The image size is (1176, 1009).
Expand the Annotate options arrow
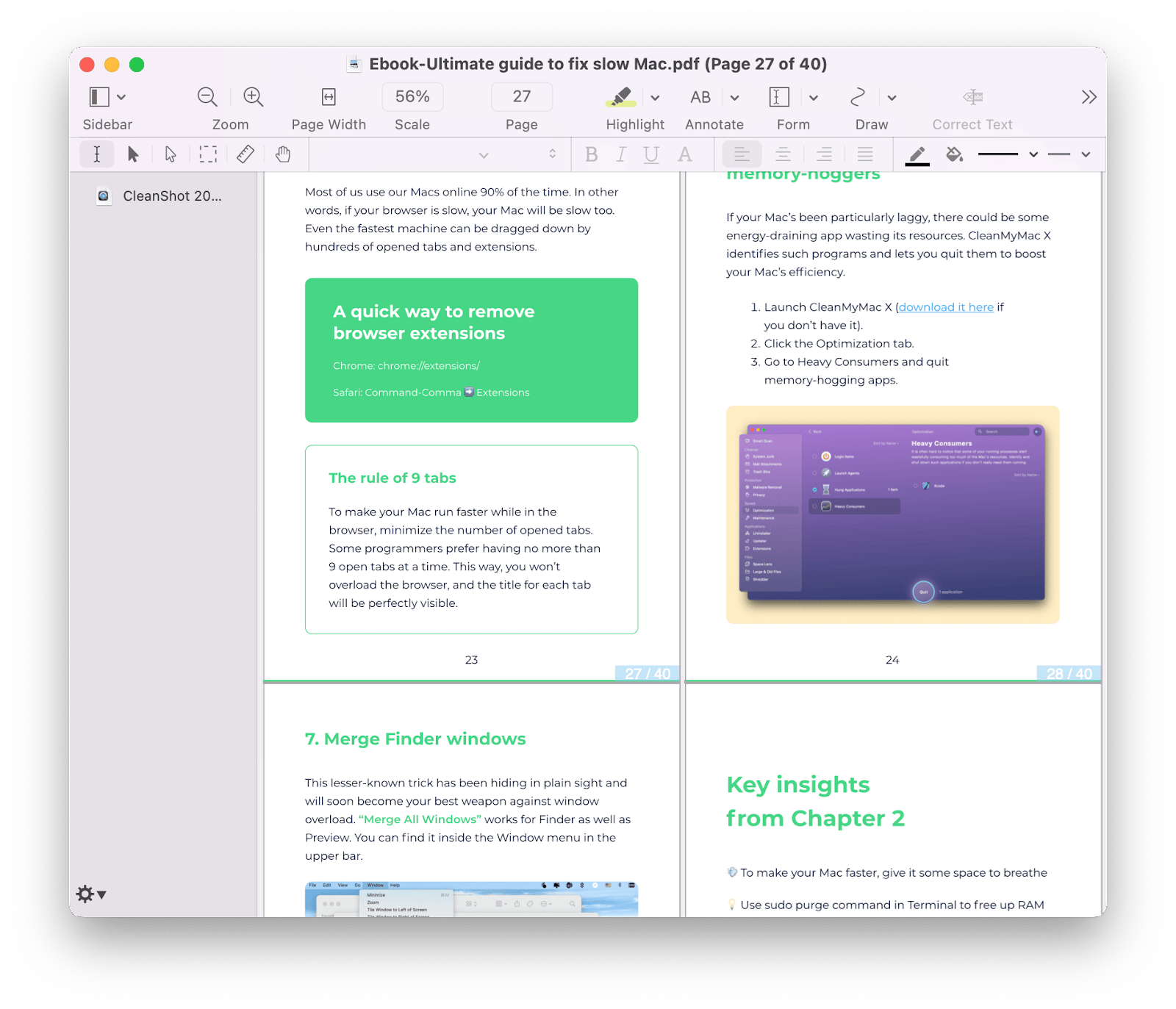[734, 98]
